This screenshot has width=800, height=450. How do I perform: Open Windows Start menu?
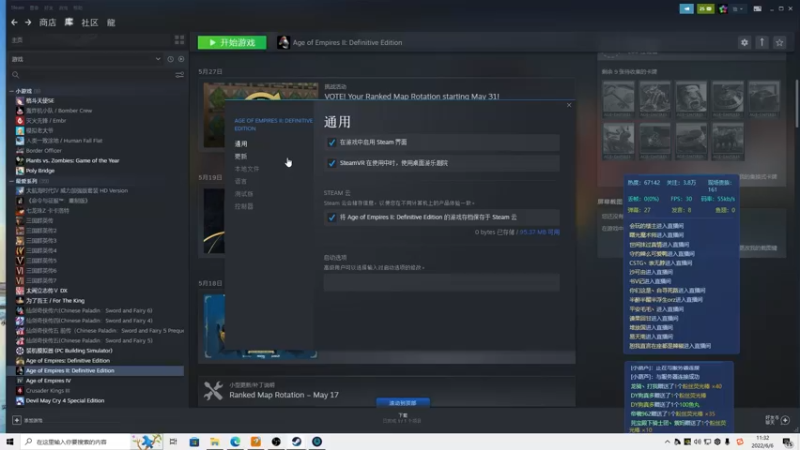[x=10, y=441]
